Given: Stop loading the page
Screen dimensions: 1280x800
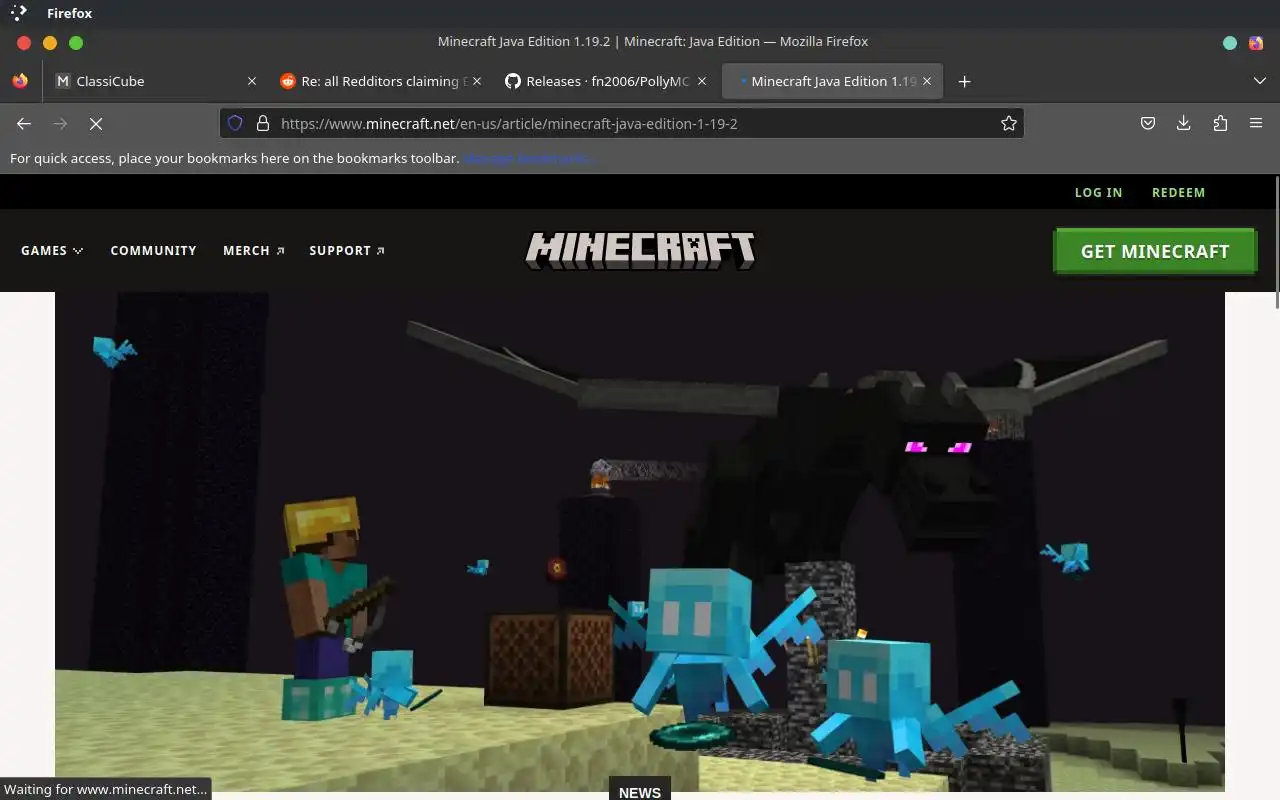Looking at the screenshot, I should pyautogui.click(x=96, y=123).
